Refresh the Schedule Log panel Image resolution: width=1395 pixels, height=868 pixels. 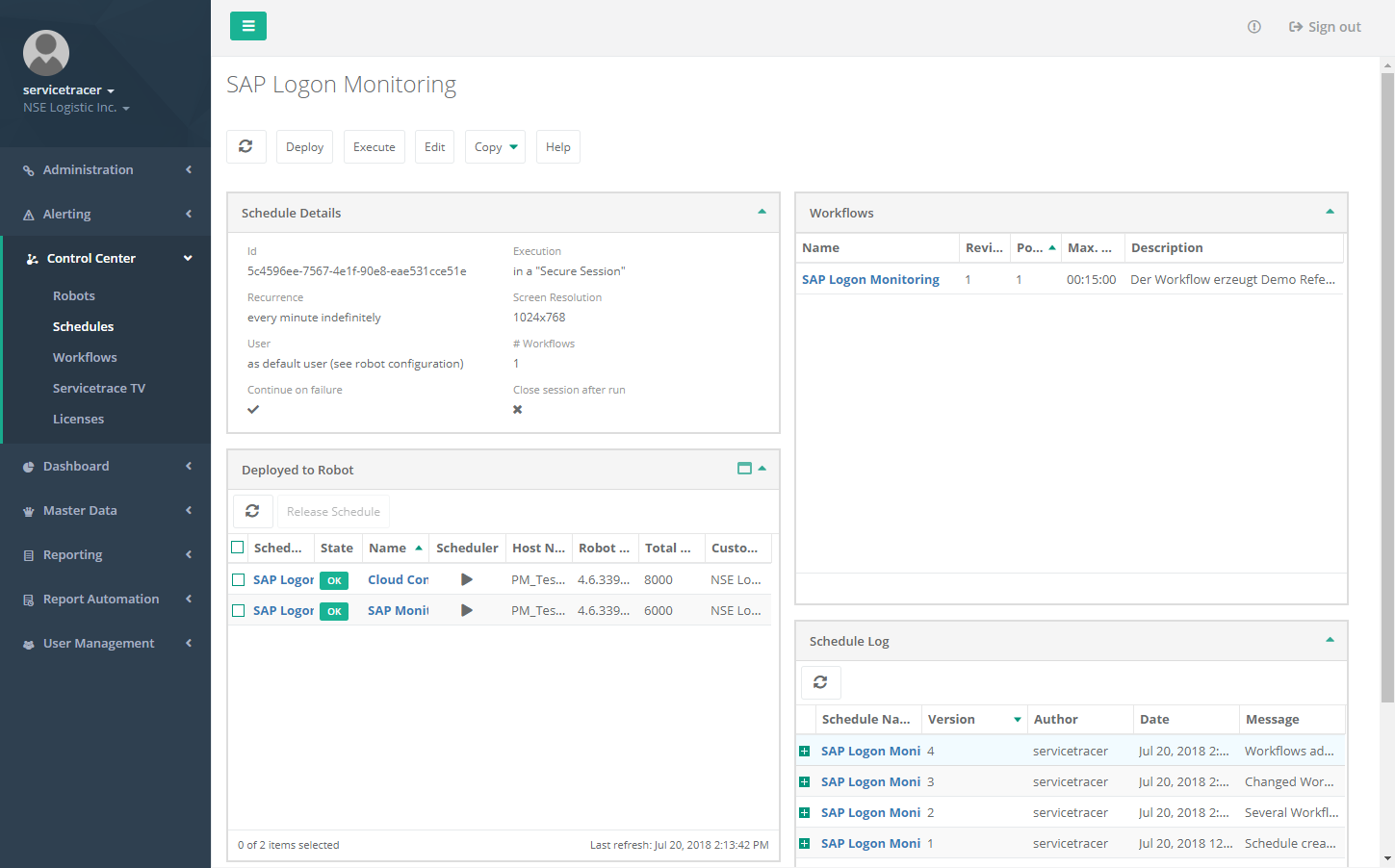click(x=820, y=682)
